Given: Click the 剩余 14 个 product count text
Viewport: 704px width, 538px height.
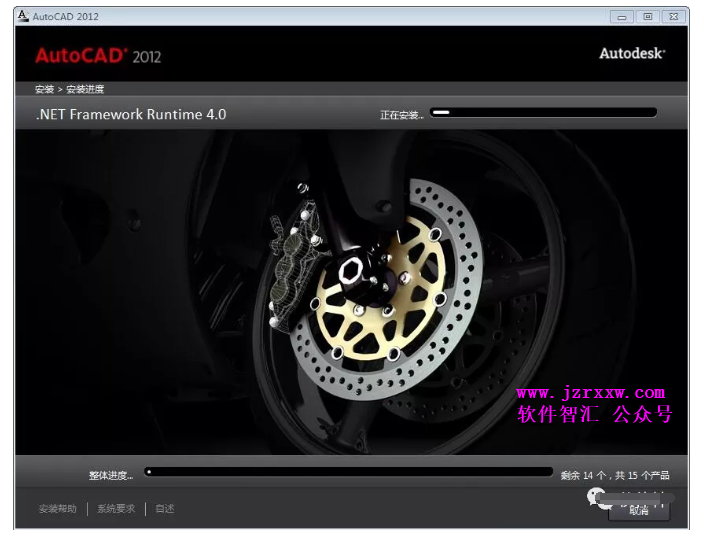Looking at the screenshot, I should 615,475.
